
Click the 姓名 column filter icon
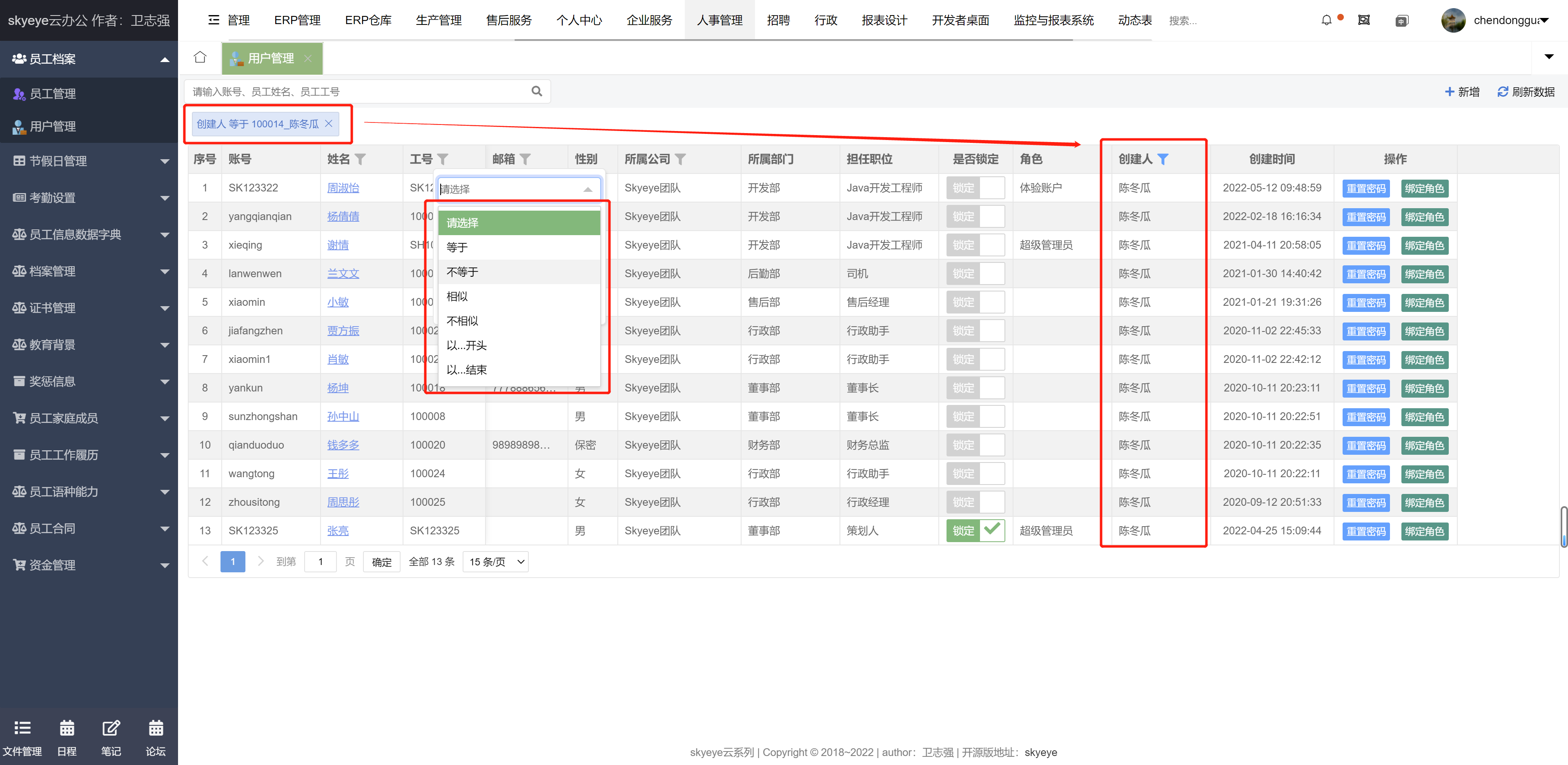pos(360,160)
